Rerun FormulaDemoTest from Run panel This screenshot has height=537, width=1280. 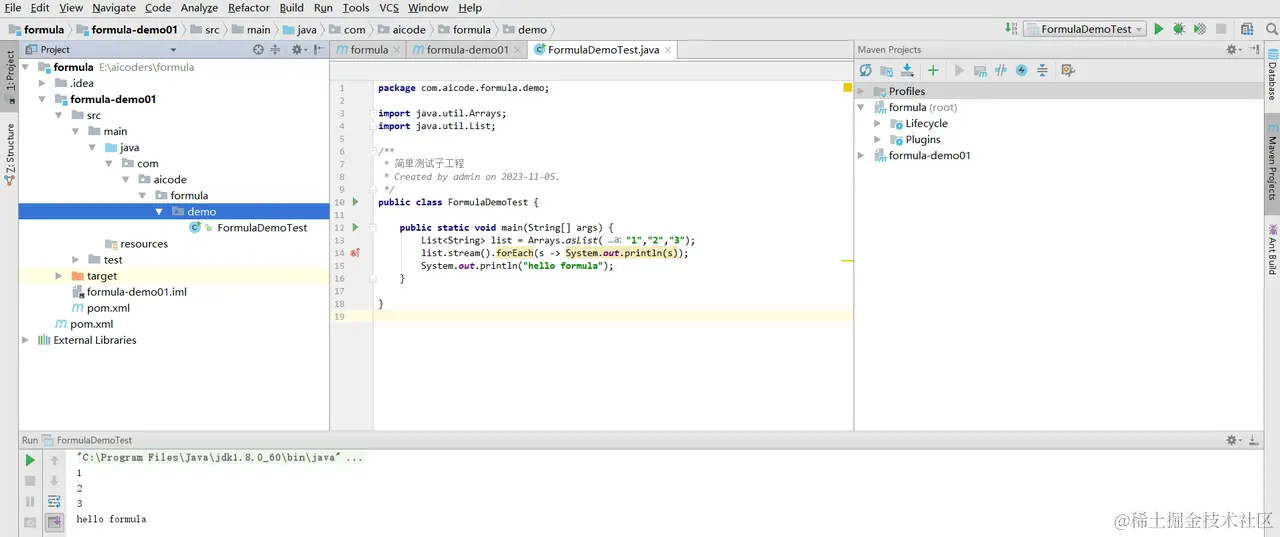(30, 461)
